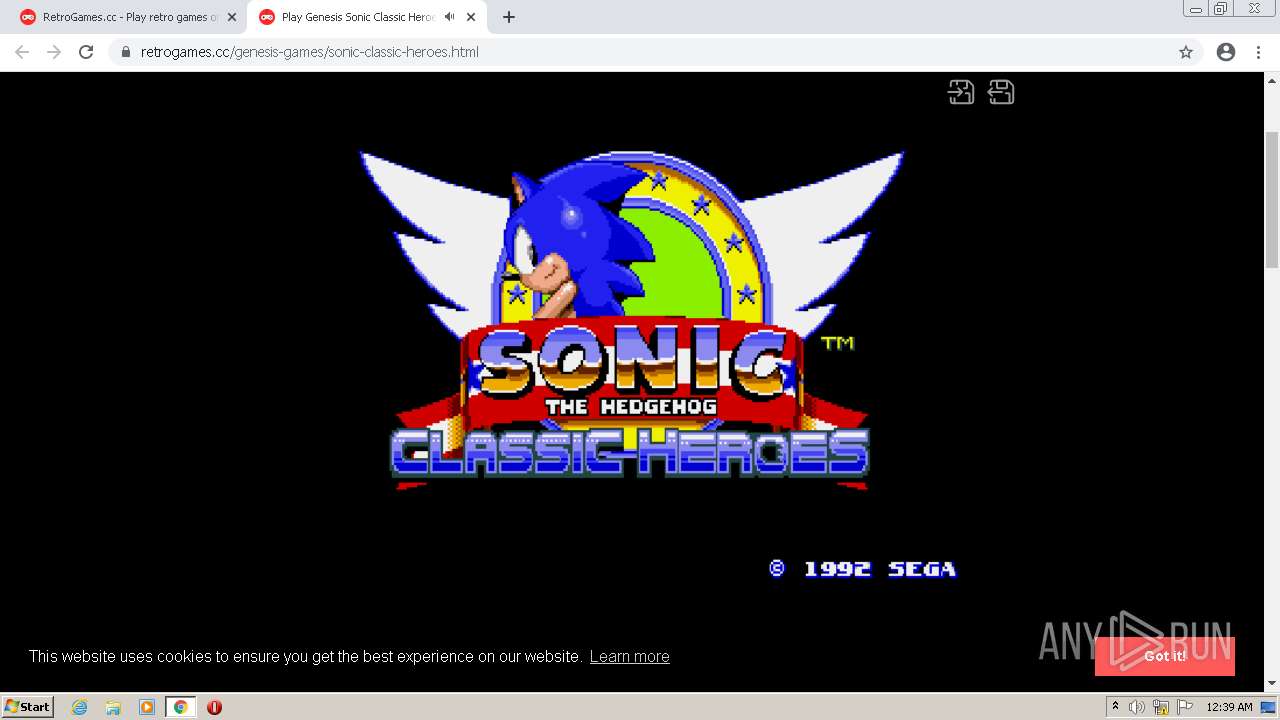The width and height of the screenshot is (1280, 720).
Task: Open the Windows Start menu
Action: point(28,706)
